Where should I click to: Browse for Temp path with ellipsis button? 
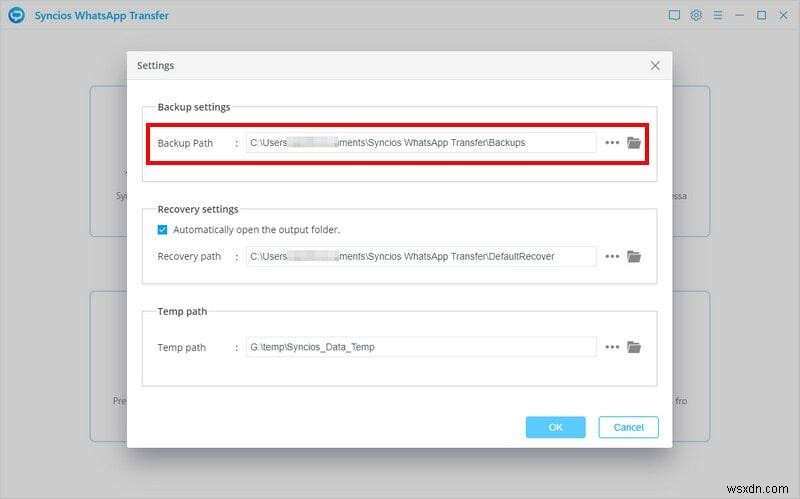coord(612,347)
